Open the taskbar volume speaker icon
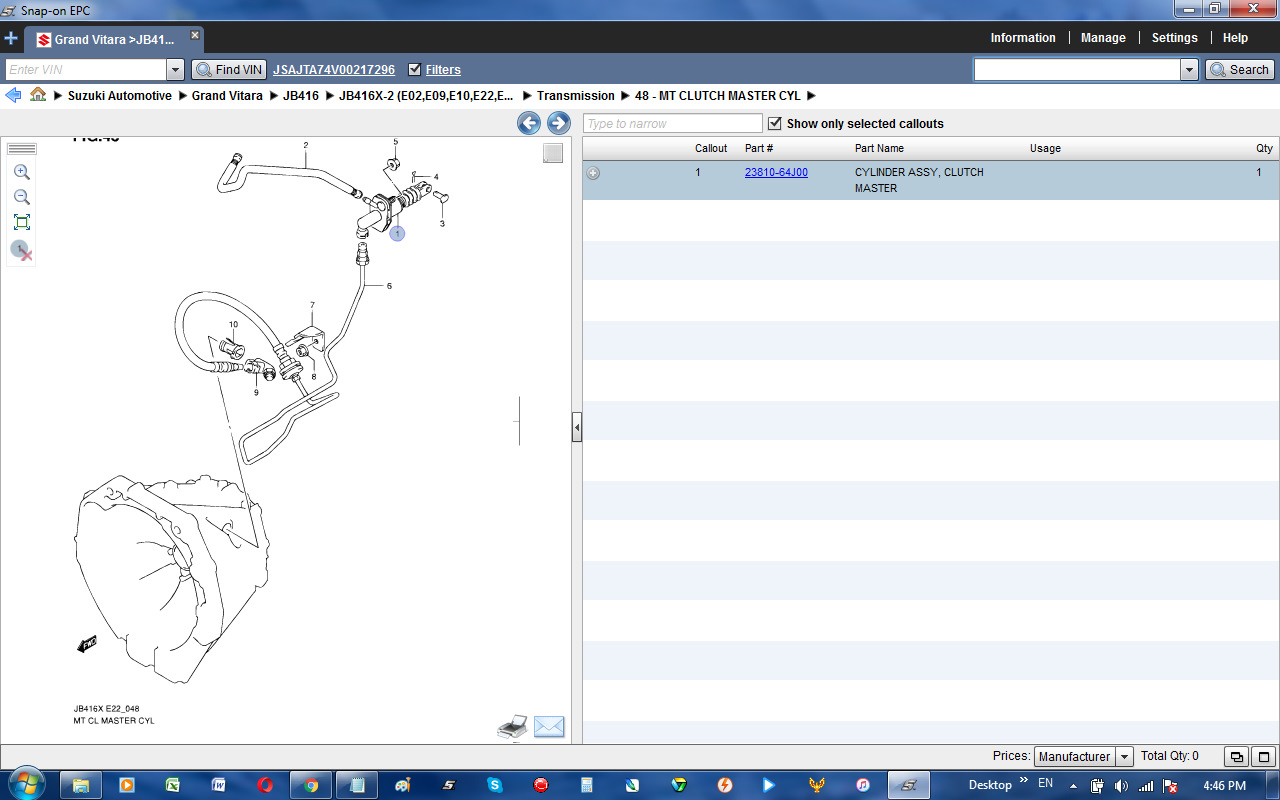Screen dimensions: 1280x800 (x=1121, y=786)
